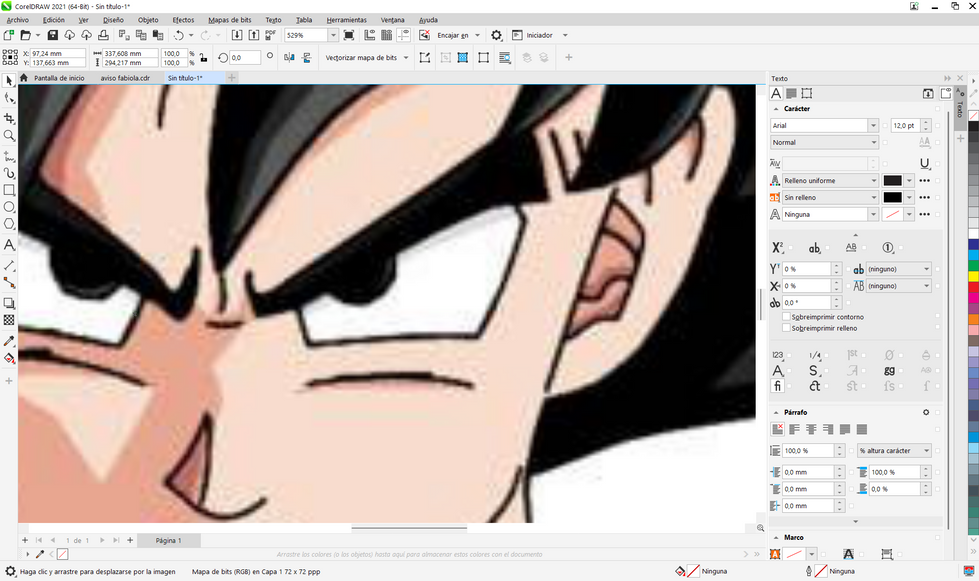The image size is (979, 581).
Task: Toggle standard ligatures fi button
Action: pyautogui.click(x=777, y=386)
